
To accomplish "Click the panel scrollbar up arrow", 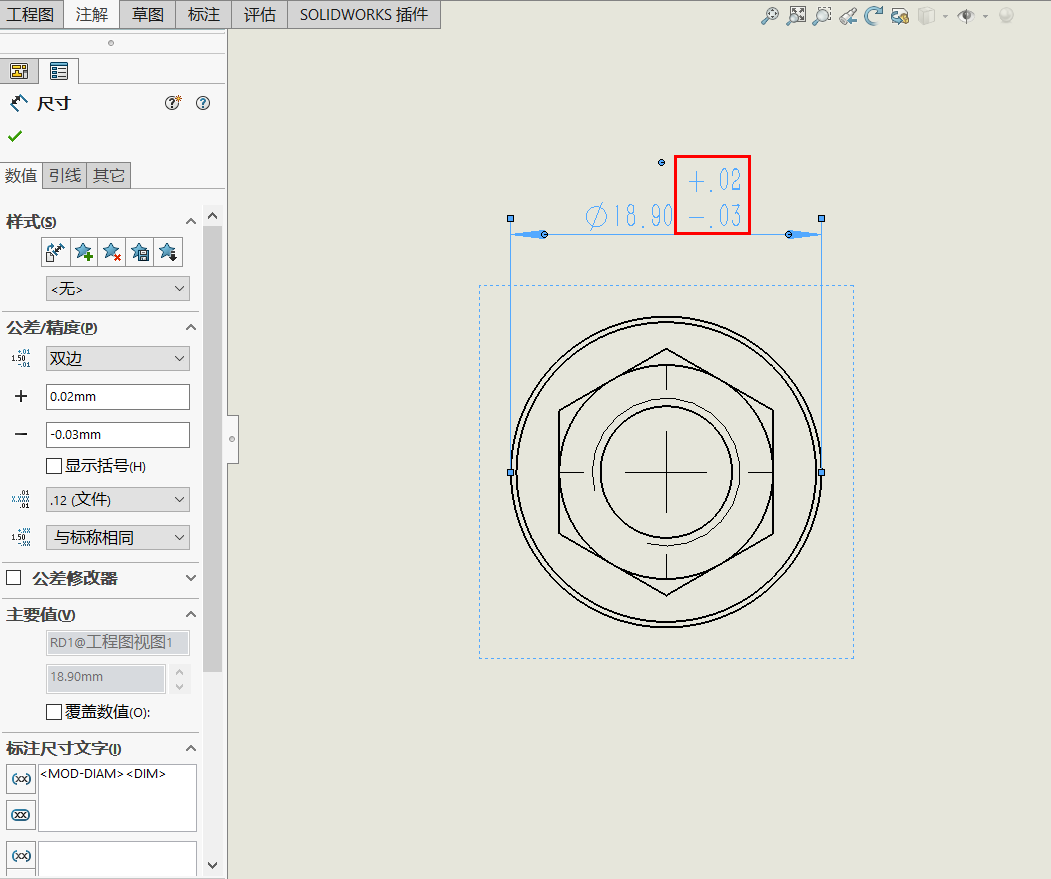I will point(212,215).
